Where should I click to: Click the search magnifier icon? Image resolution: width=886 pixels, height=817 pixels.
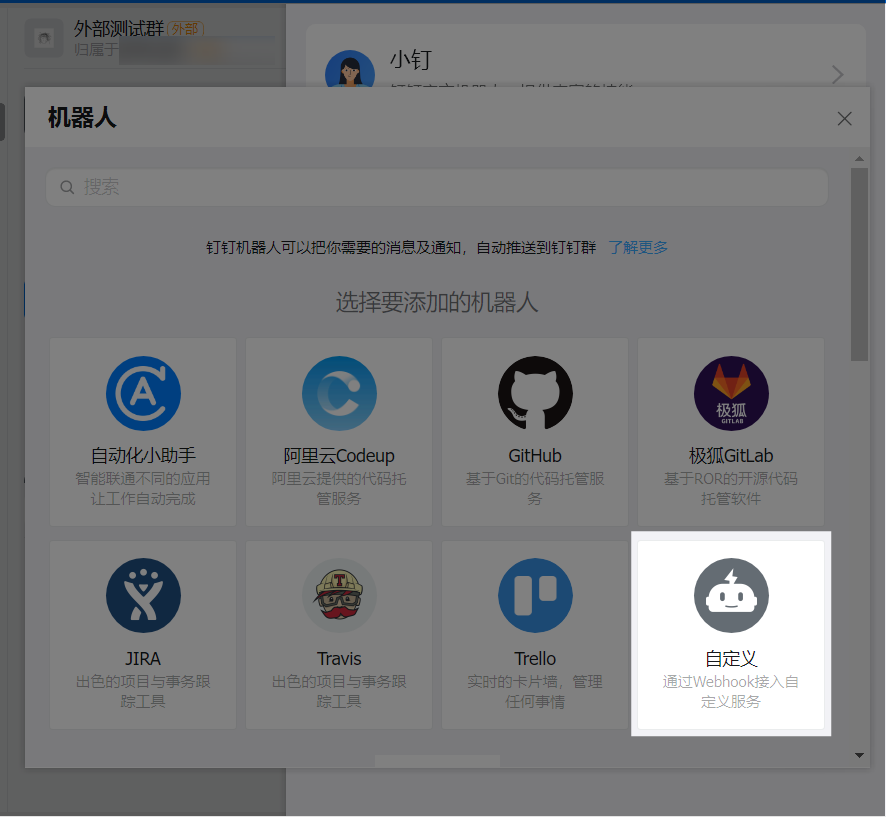67,188
